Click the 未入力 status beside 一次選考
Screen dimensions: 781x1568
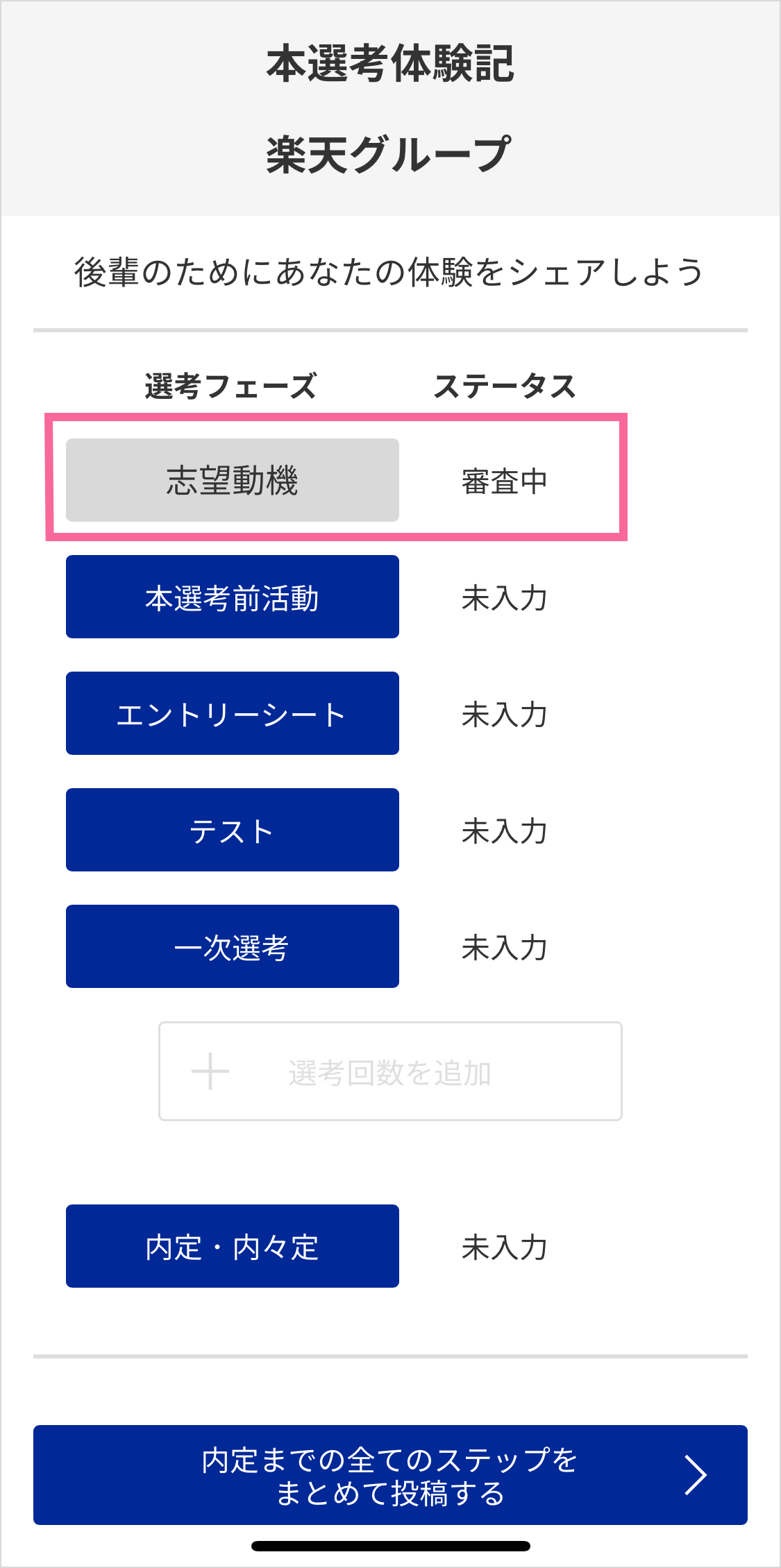(x=505, y=947)
